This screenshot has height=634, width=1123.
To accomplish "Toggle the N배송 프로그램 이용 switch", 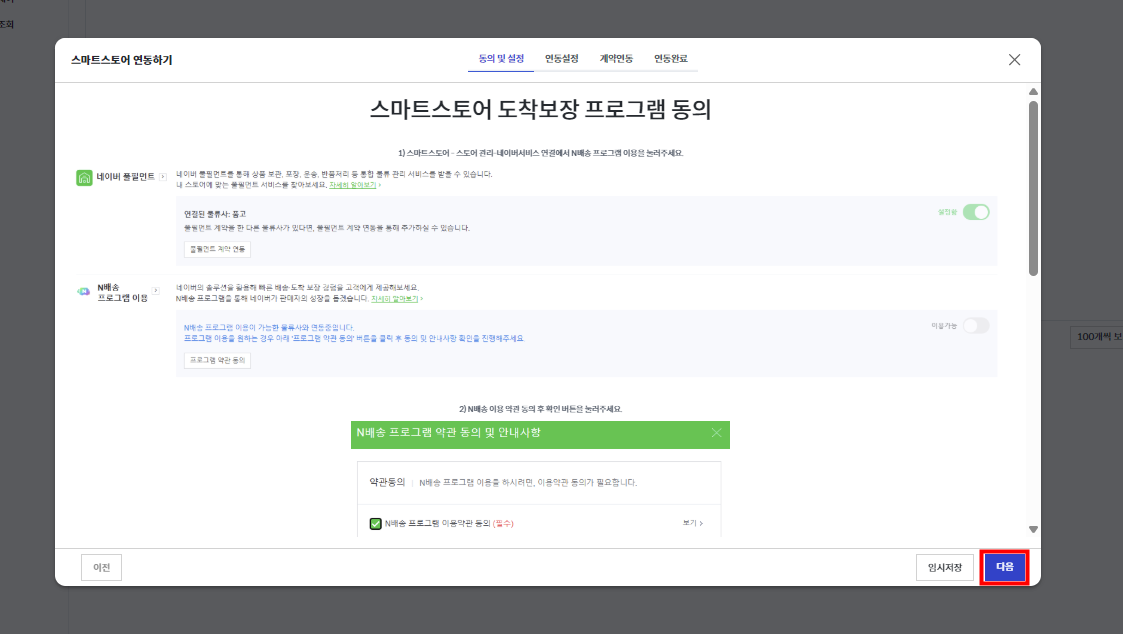I will coord(975,326).
